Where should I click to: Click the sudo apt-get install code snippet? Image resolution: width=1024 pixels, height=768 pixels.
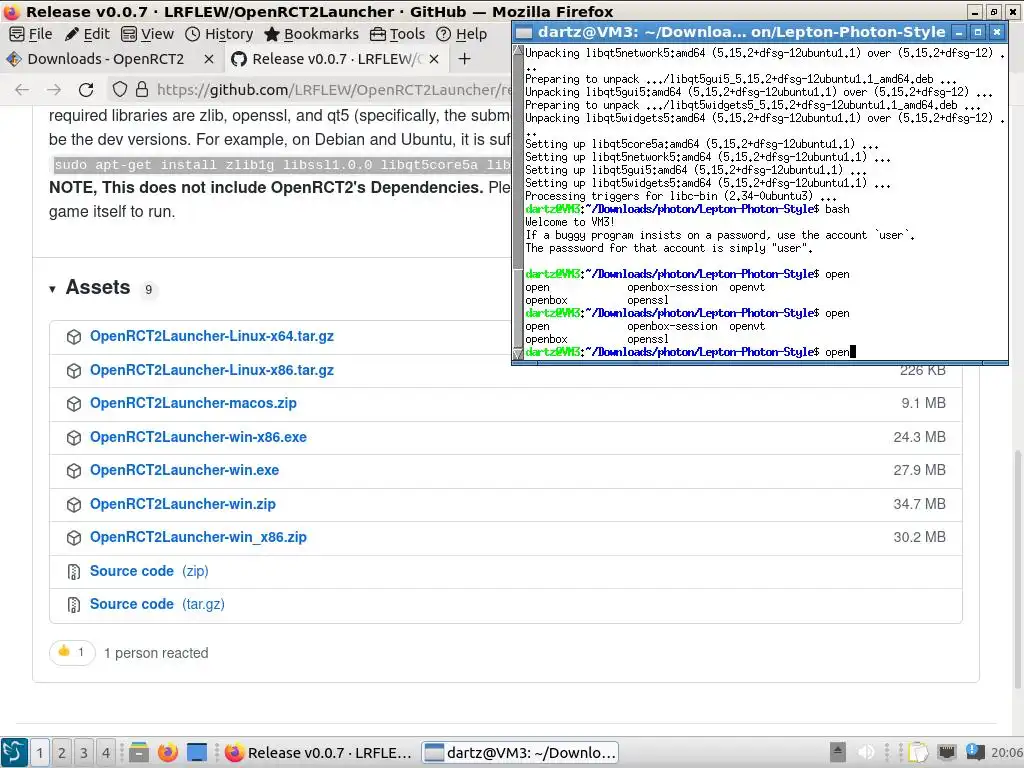click(x=281, y=165)
